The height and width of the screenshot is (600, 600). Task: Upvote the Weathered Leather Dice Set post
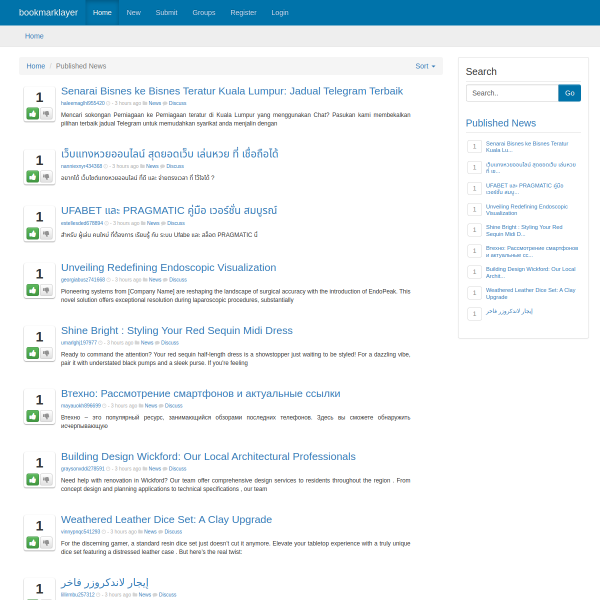33,542
